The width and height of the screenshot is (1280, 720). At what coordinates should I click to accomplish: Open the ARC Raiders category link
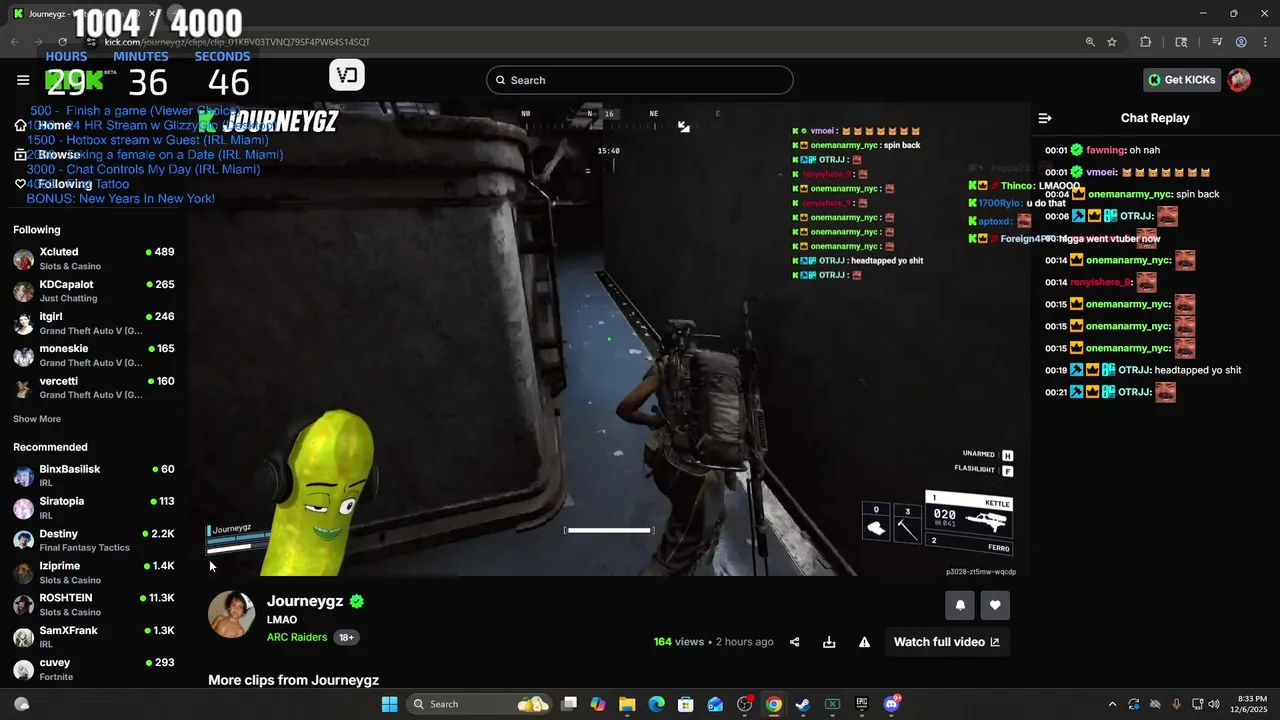click(x=297, y=637)
